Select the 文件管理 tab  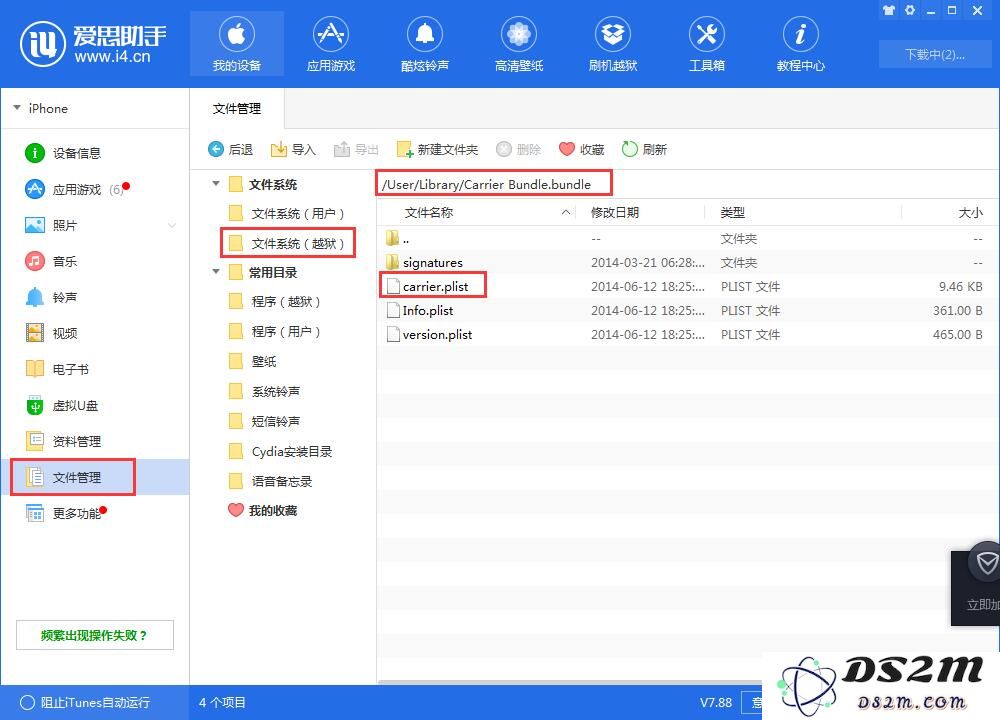[237, 108]
